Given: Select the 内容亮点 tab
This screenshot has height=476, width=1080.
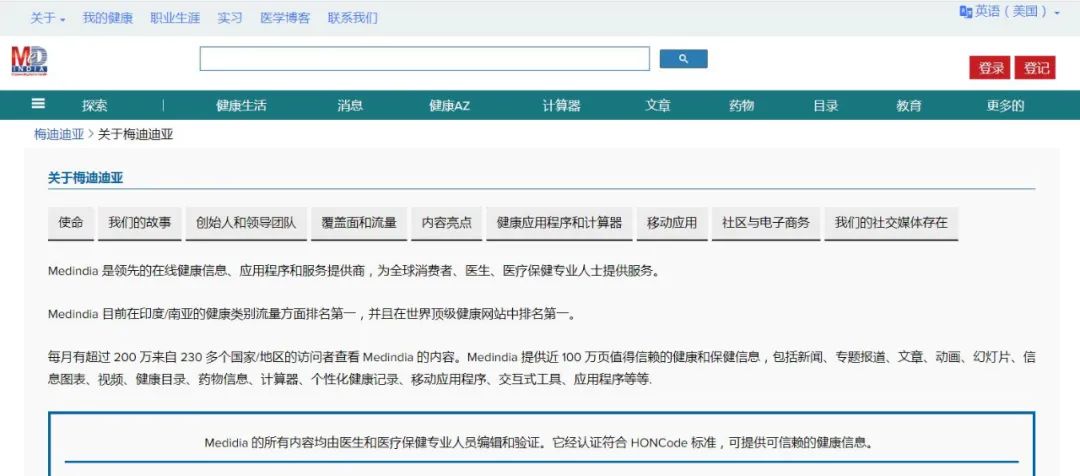Looking at the screenshot, I should coord(447,223).
